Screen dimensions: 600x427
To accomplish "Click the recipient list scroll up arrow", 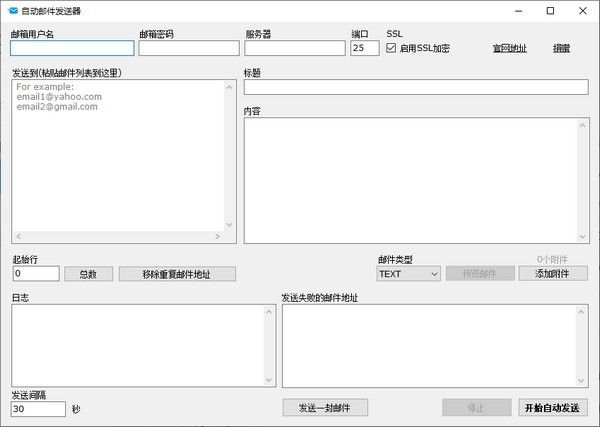I will coord(229,87).
